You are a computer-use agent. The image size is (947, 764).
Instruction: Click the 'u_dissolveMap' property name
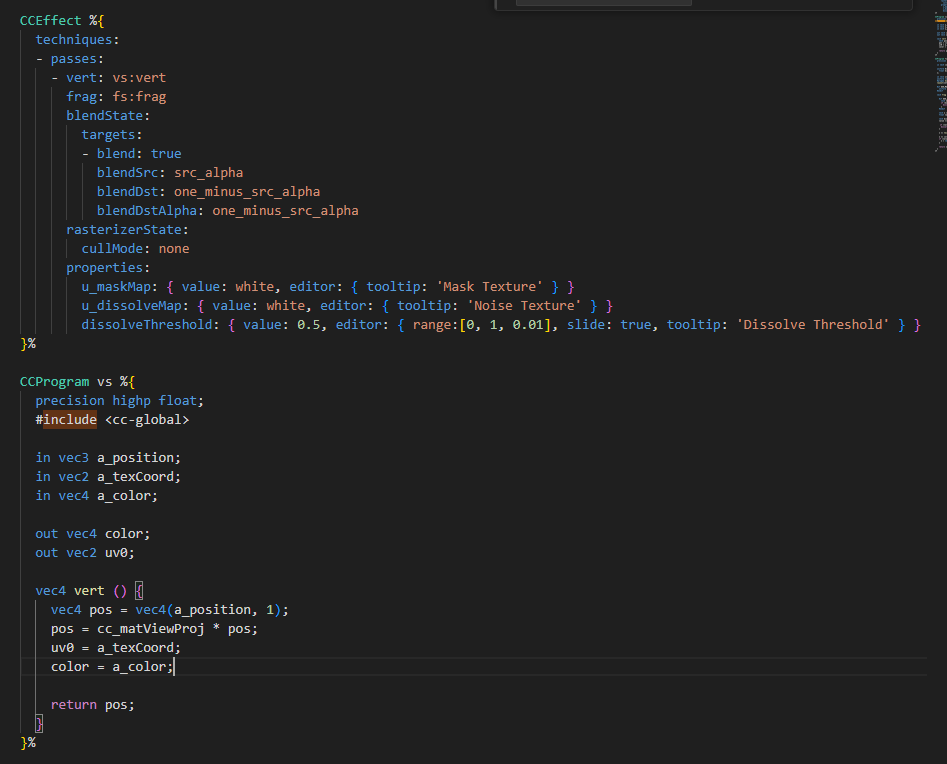point(131,306)
